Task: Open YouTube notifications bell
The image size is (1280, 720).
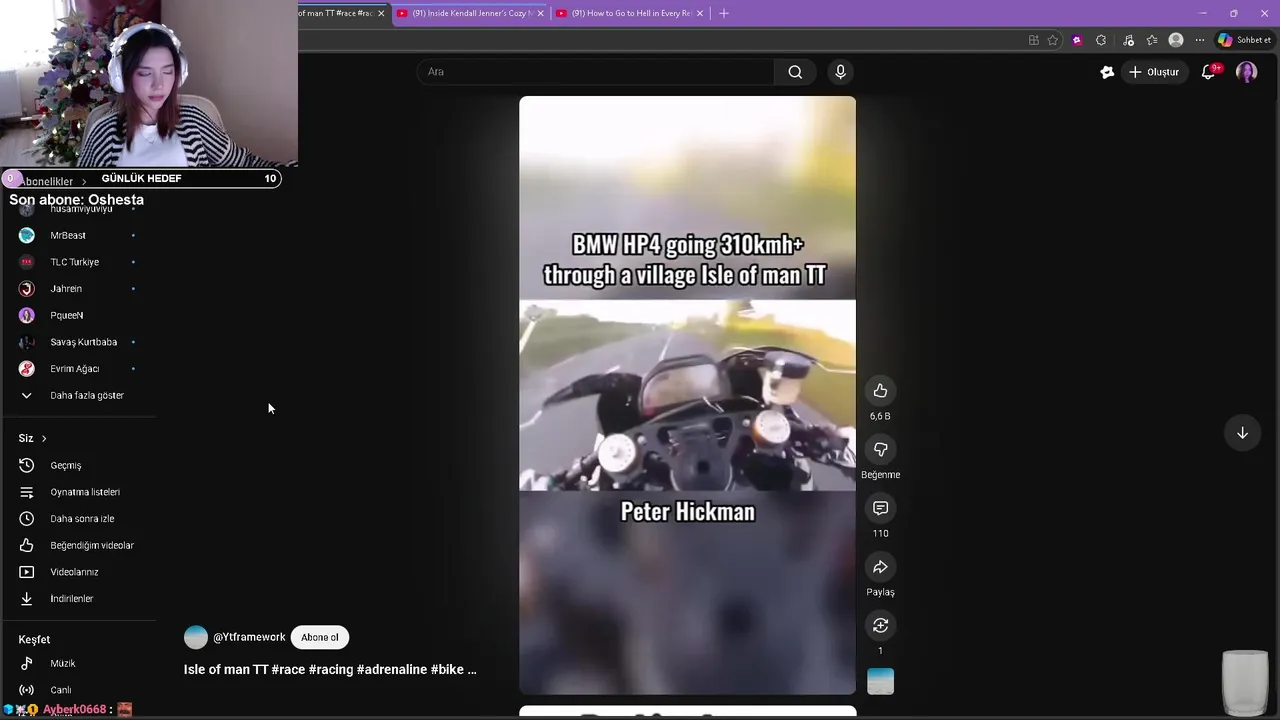Action: coord(1208,72)
